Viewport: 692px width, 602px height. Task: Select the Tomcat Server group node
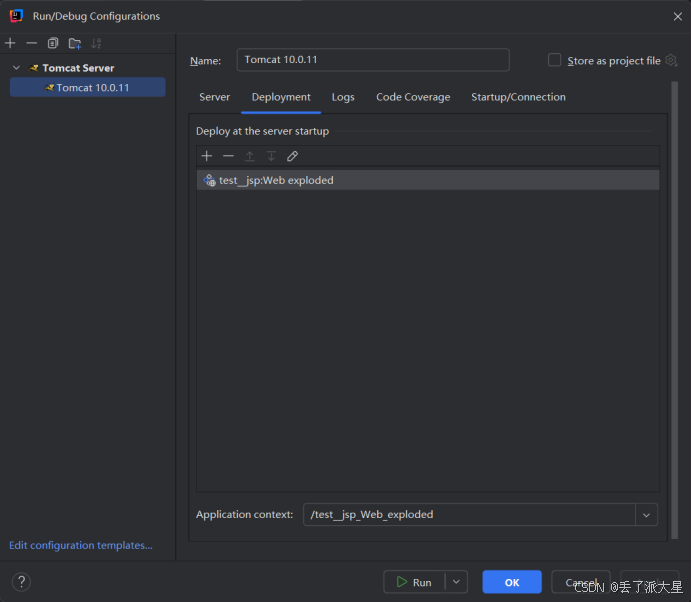(78, 68)
